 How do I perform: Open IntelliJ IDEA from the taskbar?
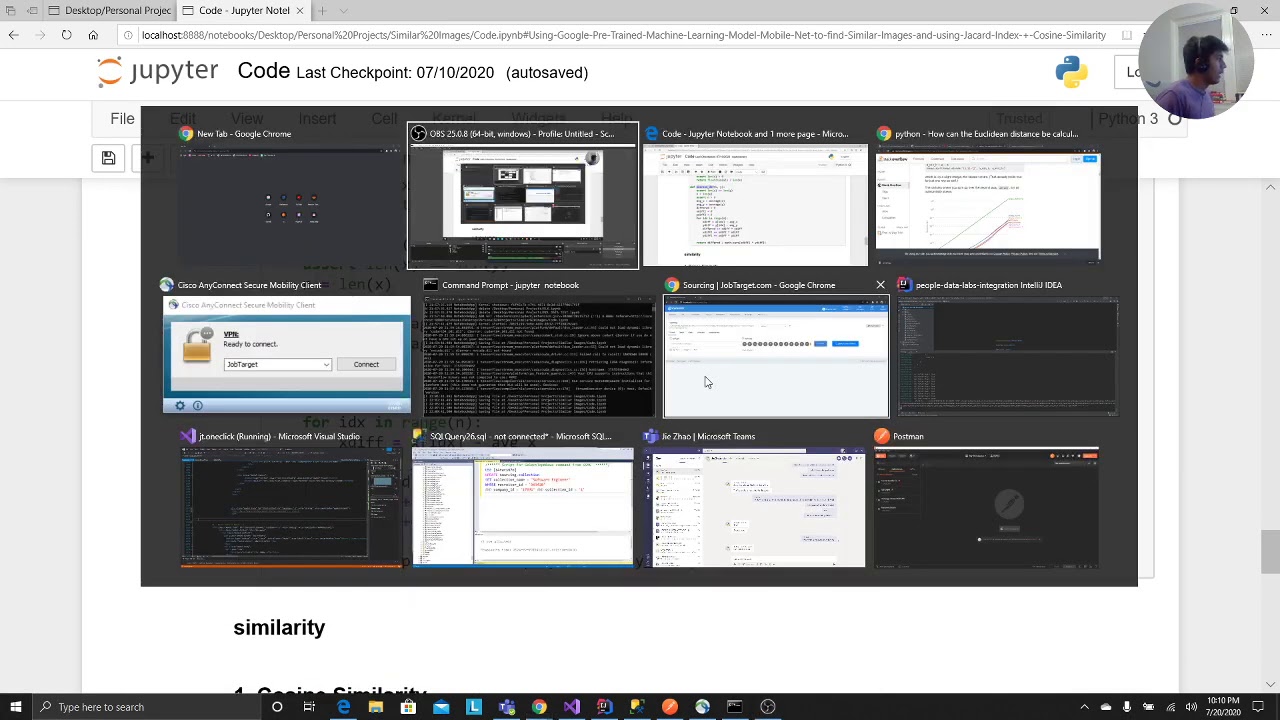click(x=604, y=707)
